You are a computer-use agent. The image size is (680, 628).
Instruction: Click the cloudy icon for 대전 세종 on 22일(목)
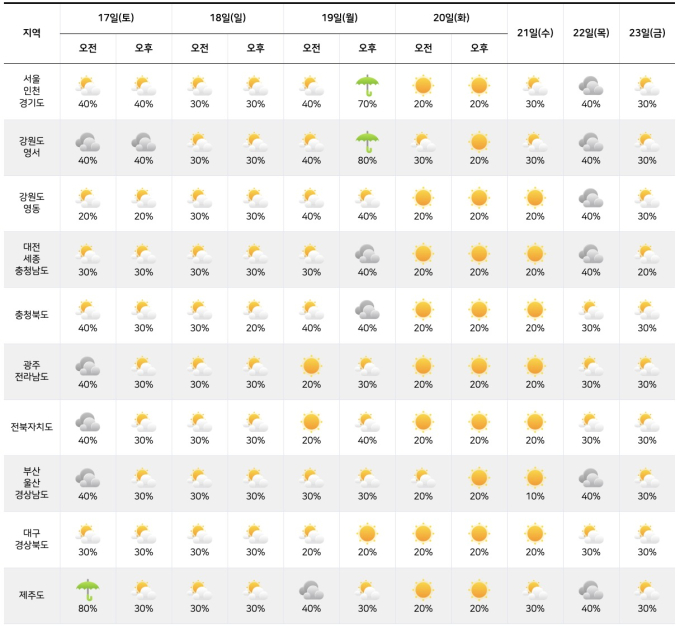591,254
